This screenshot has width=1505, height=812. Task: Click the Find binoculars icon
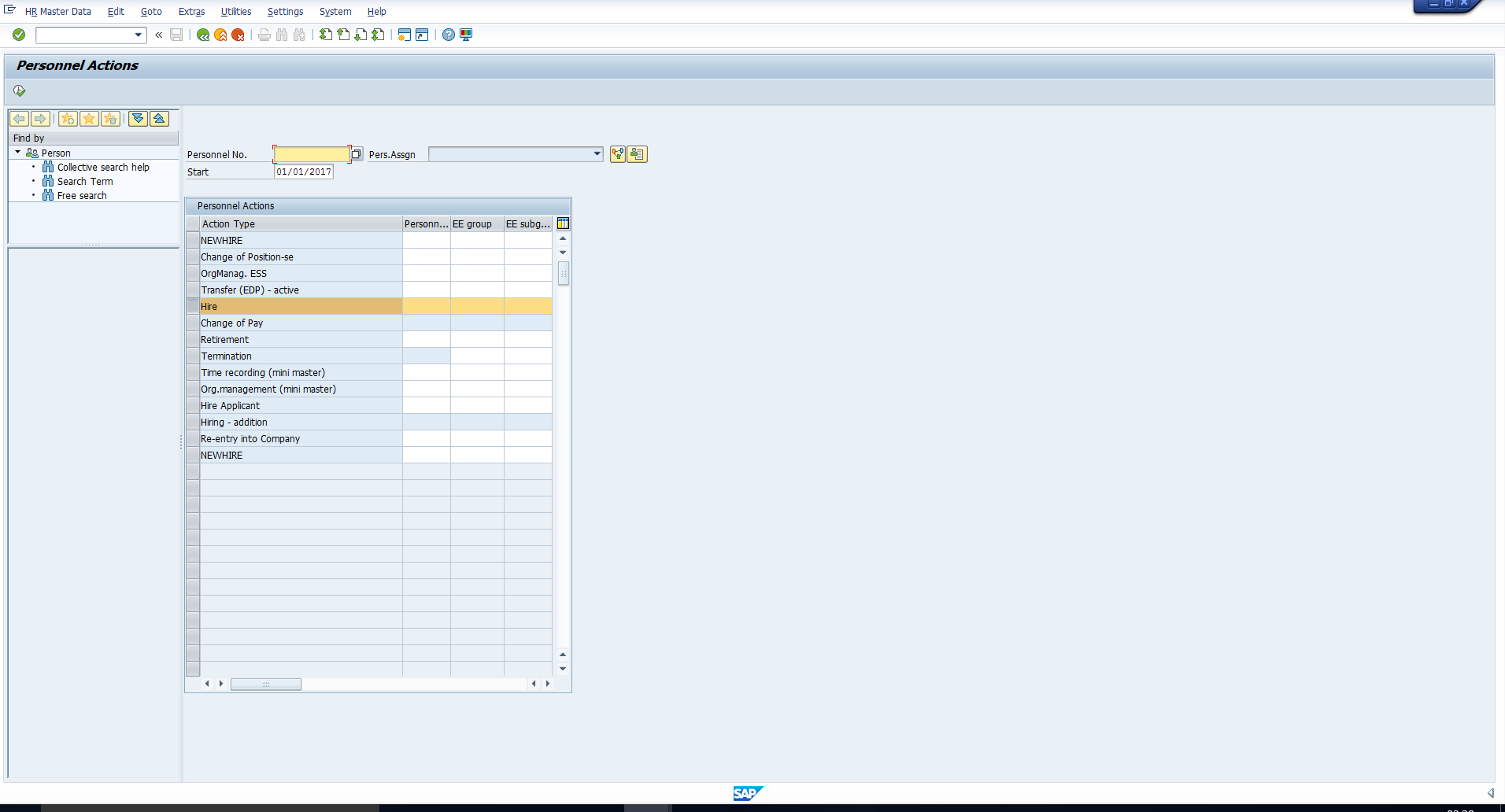tap(282, 35)
